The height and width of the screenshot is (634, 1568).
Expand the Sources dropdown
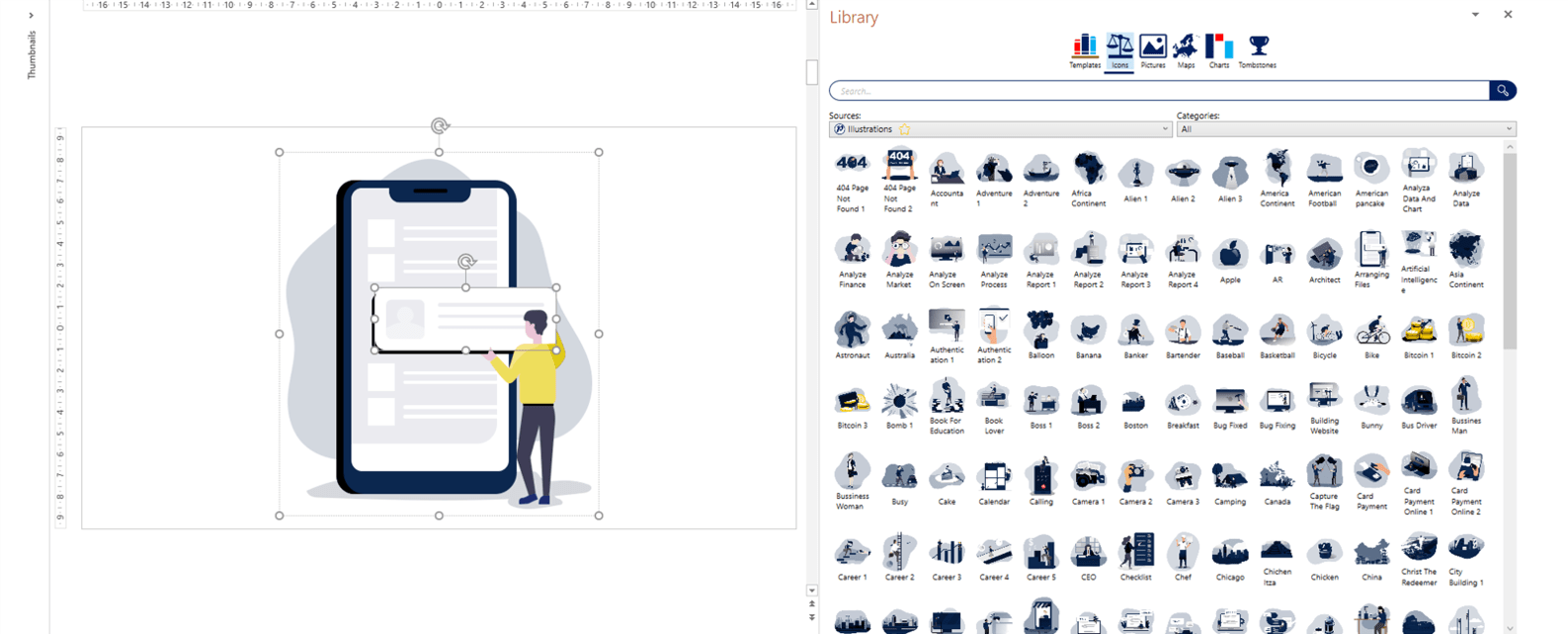[x=1165, y=129]
